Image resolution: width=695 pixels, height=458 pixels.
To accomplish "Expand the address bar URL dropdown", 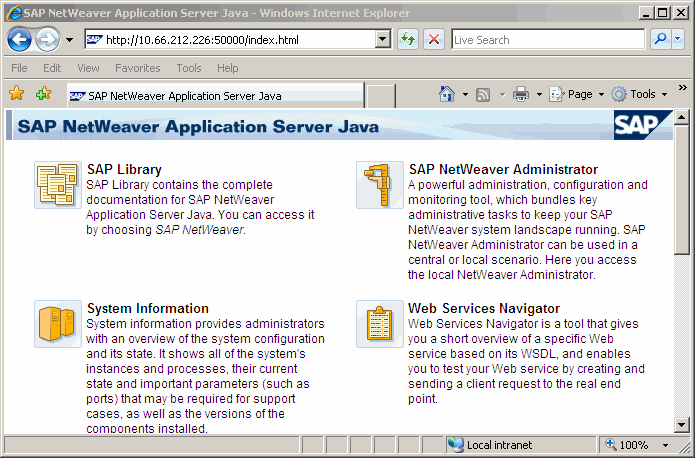I will pyautogui.click(x=383, y=39).
